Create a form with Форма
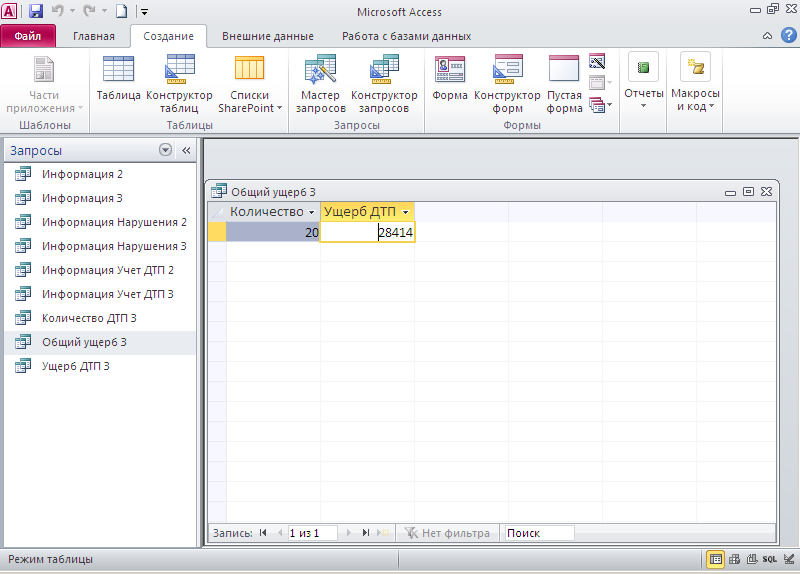 click(450, 78)
